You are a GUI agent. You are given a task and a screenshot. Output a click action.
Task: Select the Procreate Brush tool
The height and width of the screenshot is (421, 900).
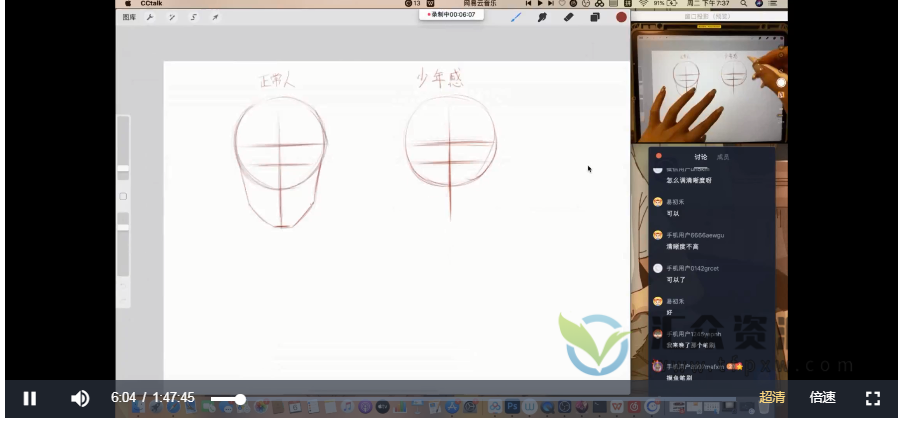click(515, 17)
